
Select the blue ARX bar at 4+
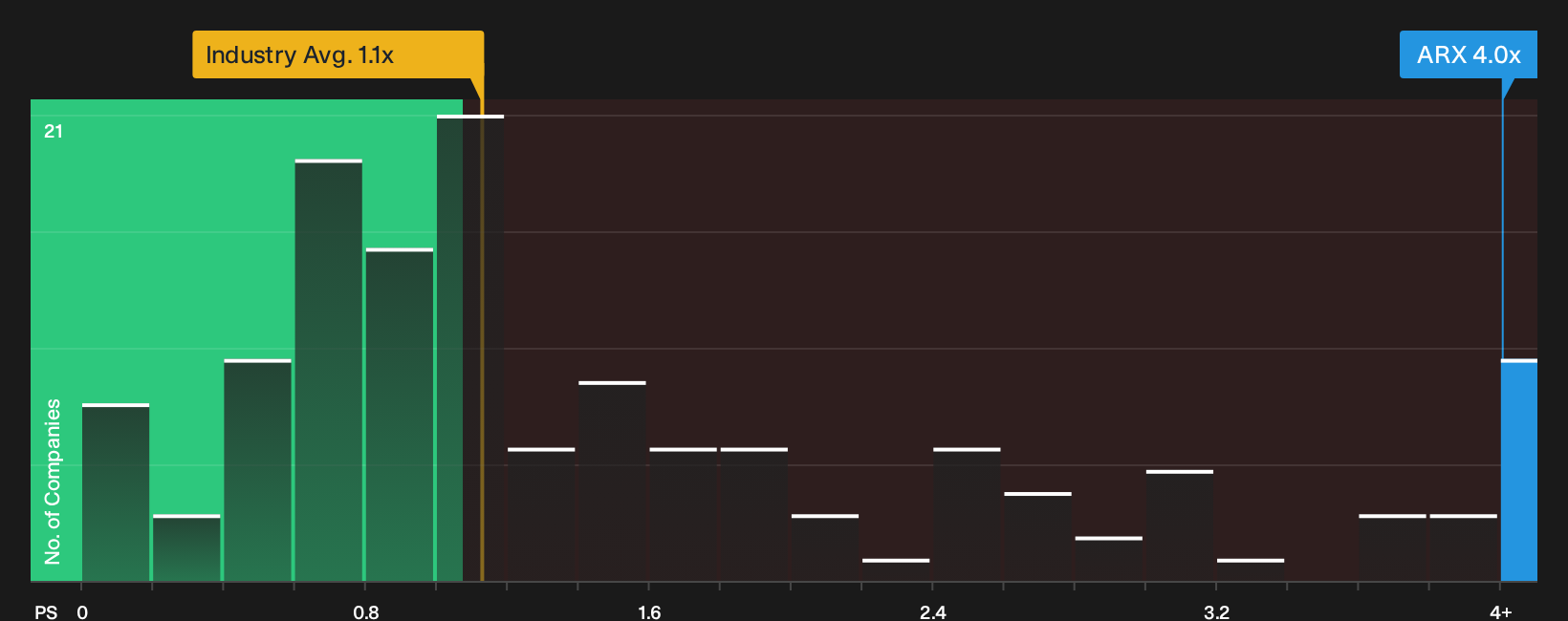click(1519, 470)
